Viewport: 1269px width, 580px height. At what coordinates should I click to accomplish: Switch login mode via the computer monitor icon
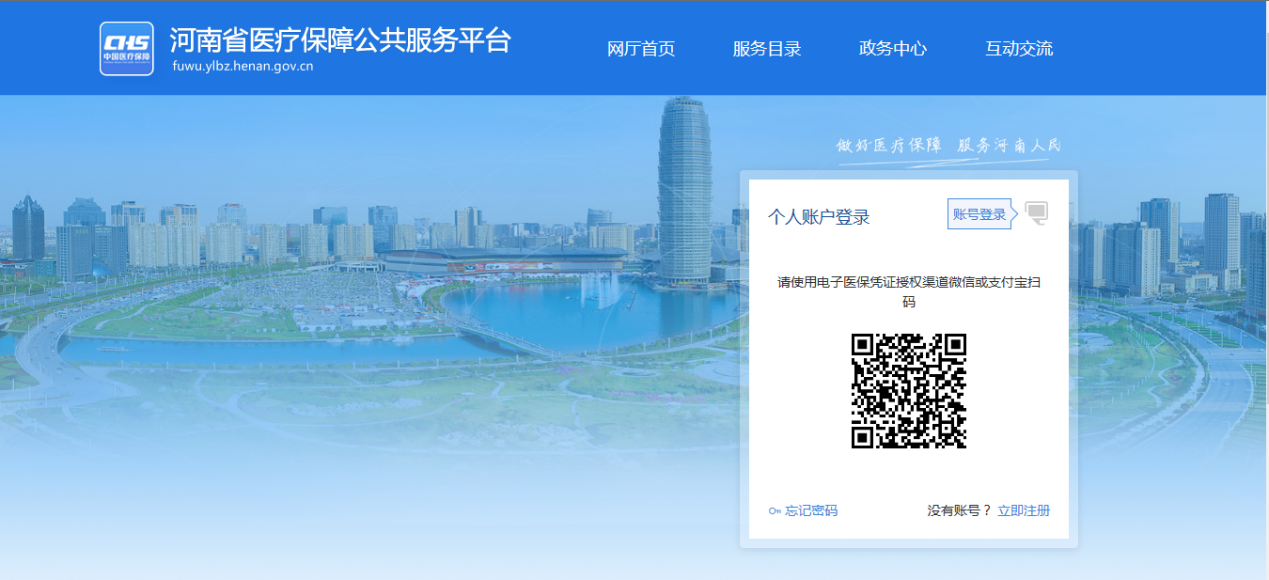click(1036, 214)
